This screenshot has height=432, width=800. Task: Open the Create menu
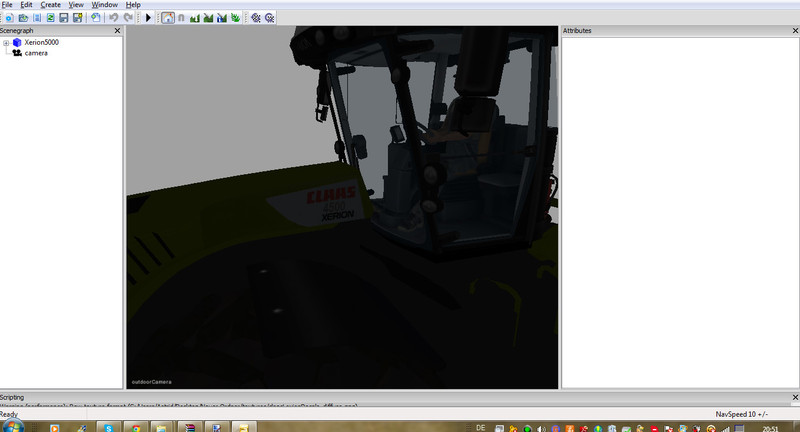[x=51, y=5]
